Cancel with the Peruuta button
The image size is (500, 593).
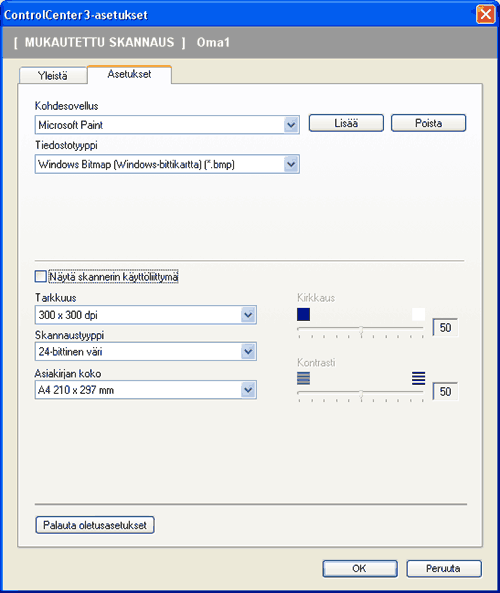[x=444, y=568]
